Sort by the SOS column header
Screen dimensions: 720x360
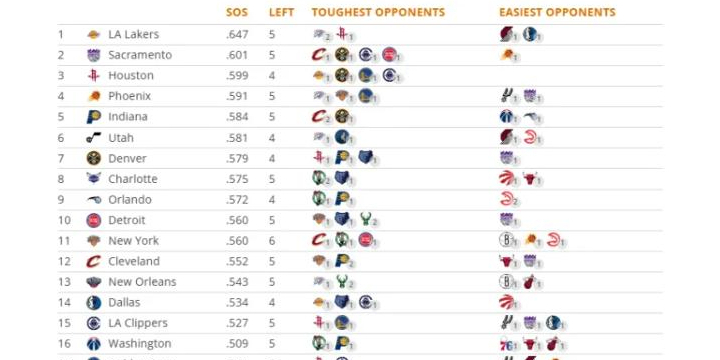tap(237, 12)
